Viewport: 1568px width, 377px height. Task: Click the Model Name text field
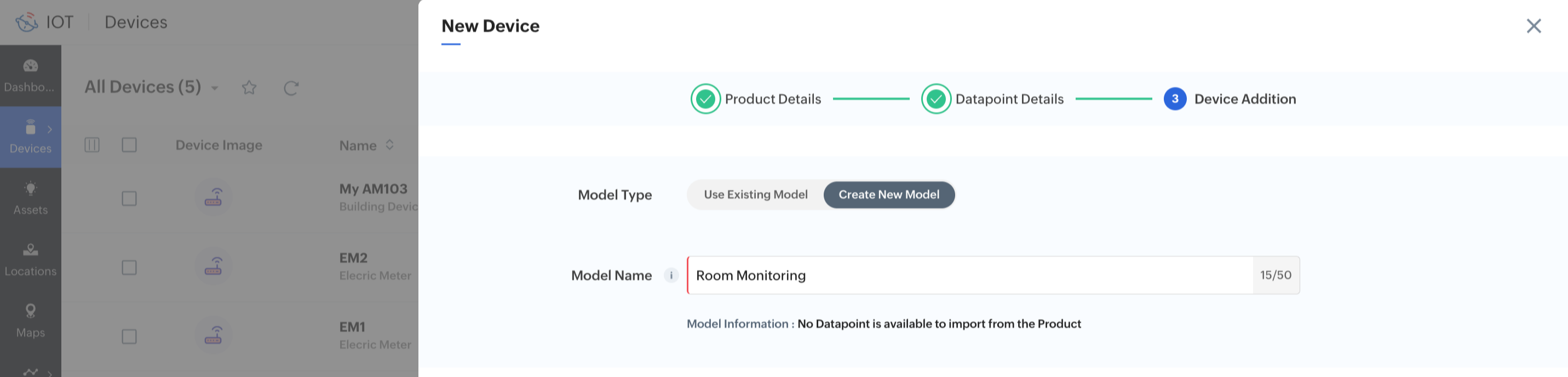[x=969, y=275]
